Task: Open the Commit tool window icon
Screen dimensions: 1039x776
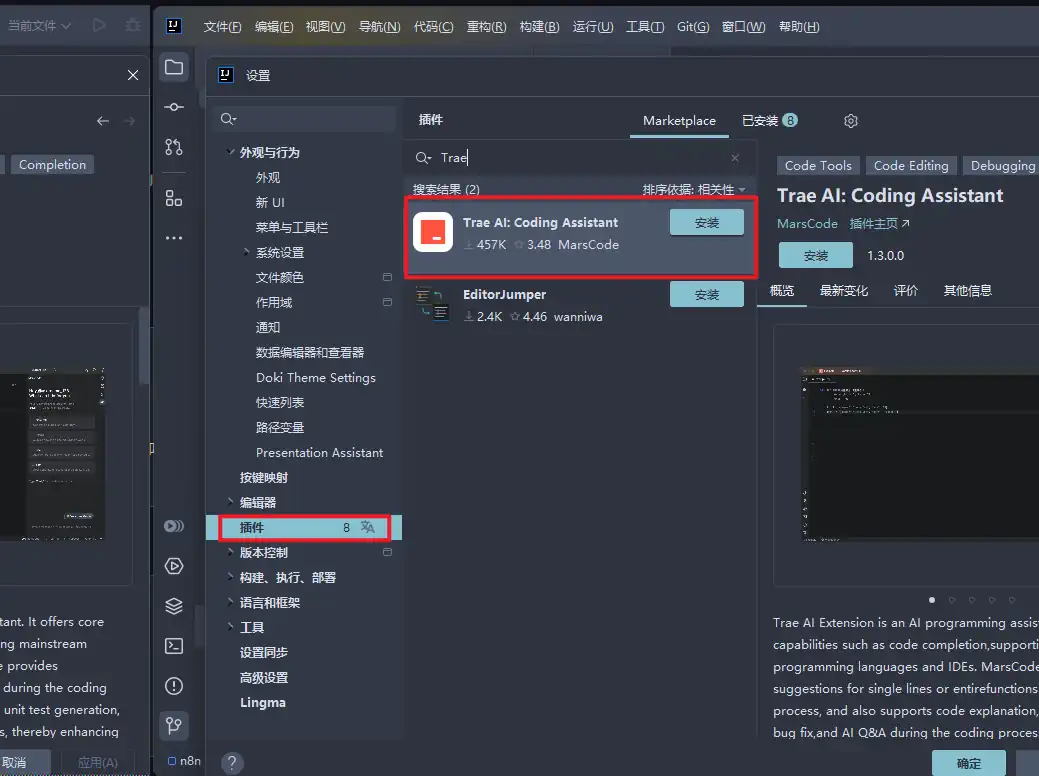Action: pos(174,107)
